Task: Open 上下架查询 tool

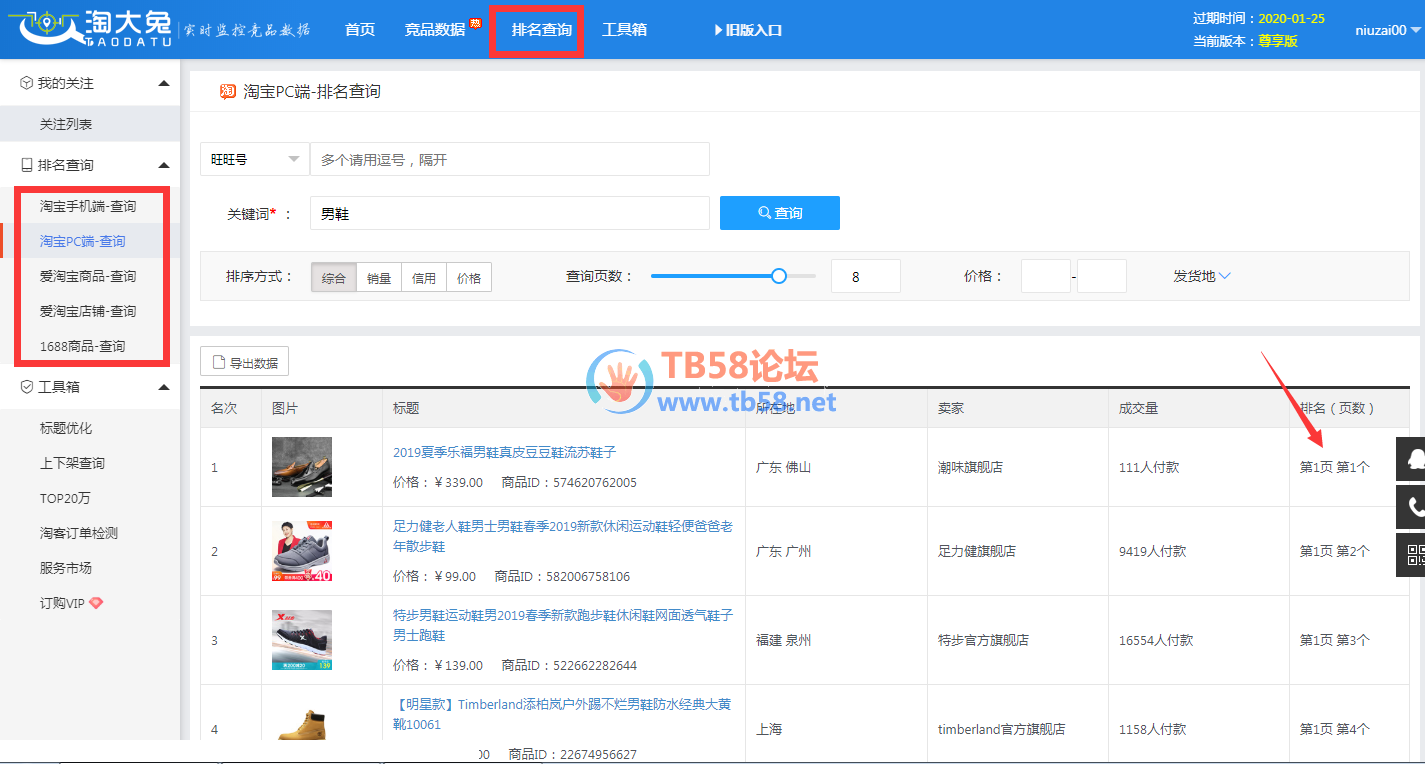Action: pos(72,463)
